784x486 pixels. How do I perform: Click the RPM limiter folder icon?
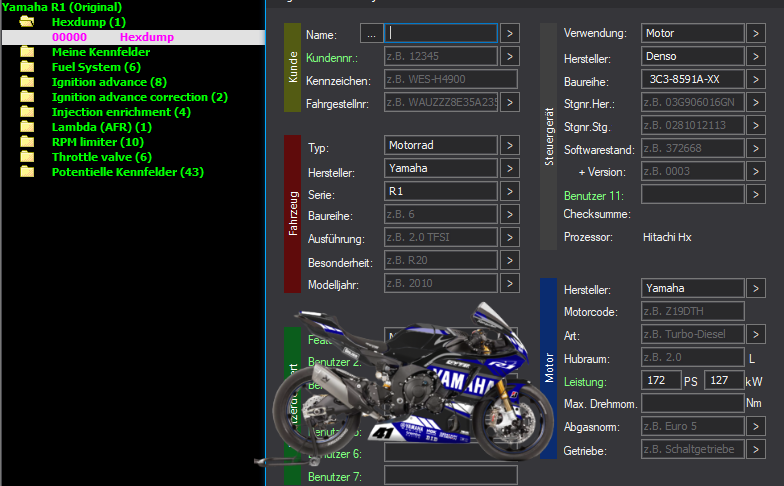click(x=27, y=142)
